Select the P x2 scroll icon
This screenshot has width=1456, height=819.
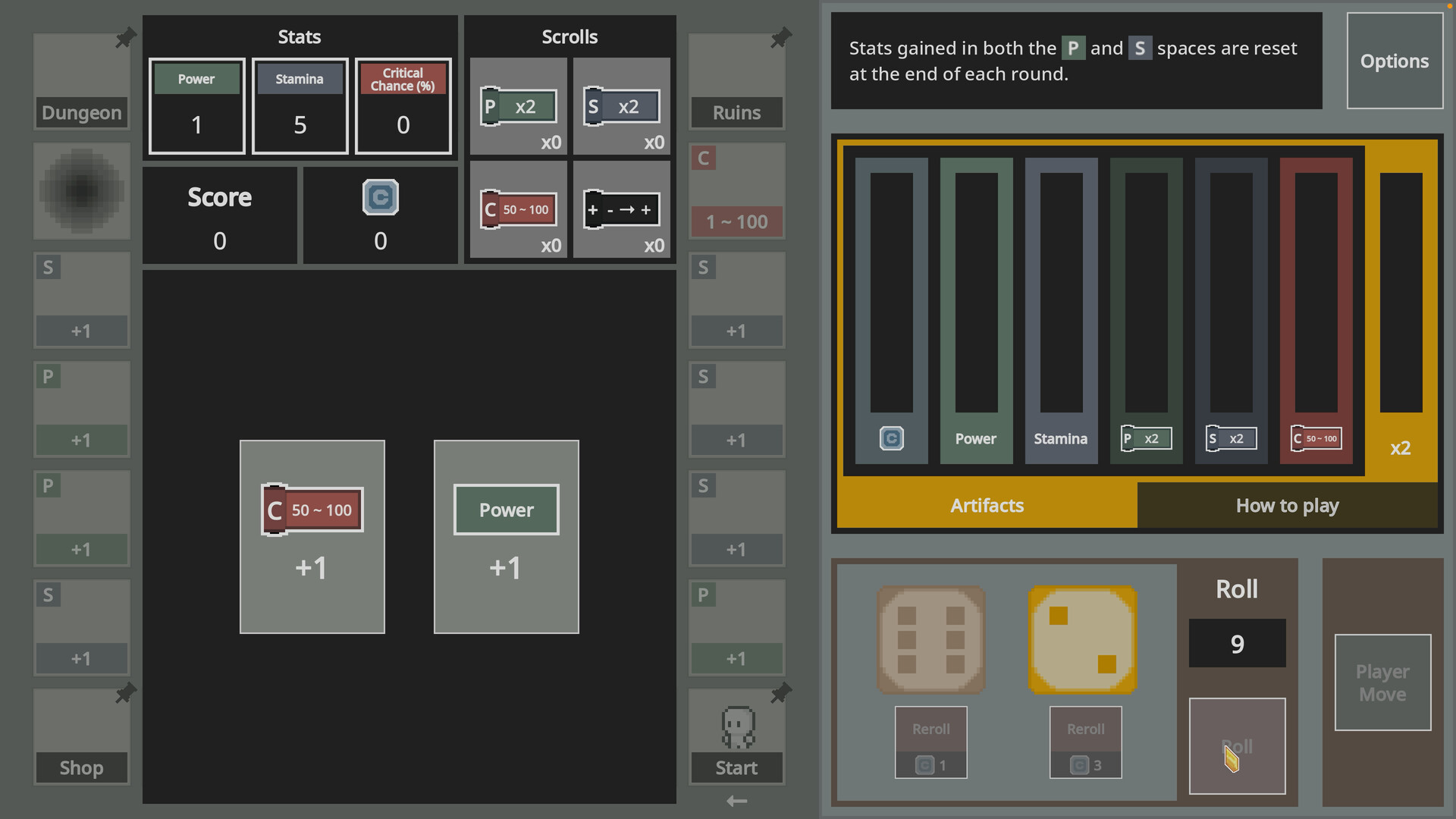(518, 106)
